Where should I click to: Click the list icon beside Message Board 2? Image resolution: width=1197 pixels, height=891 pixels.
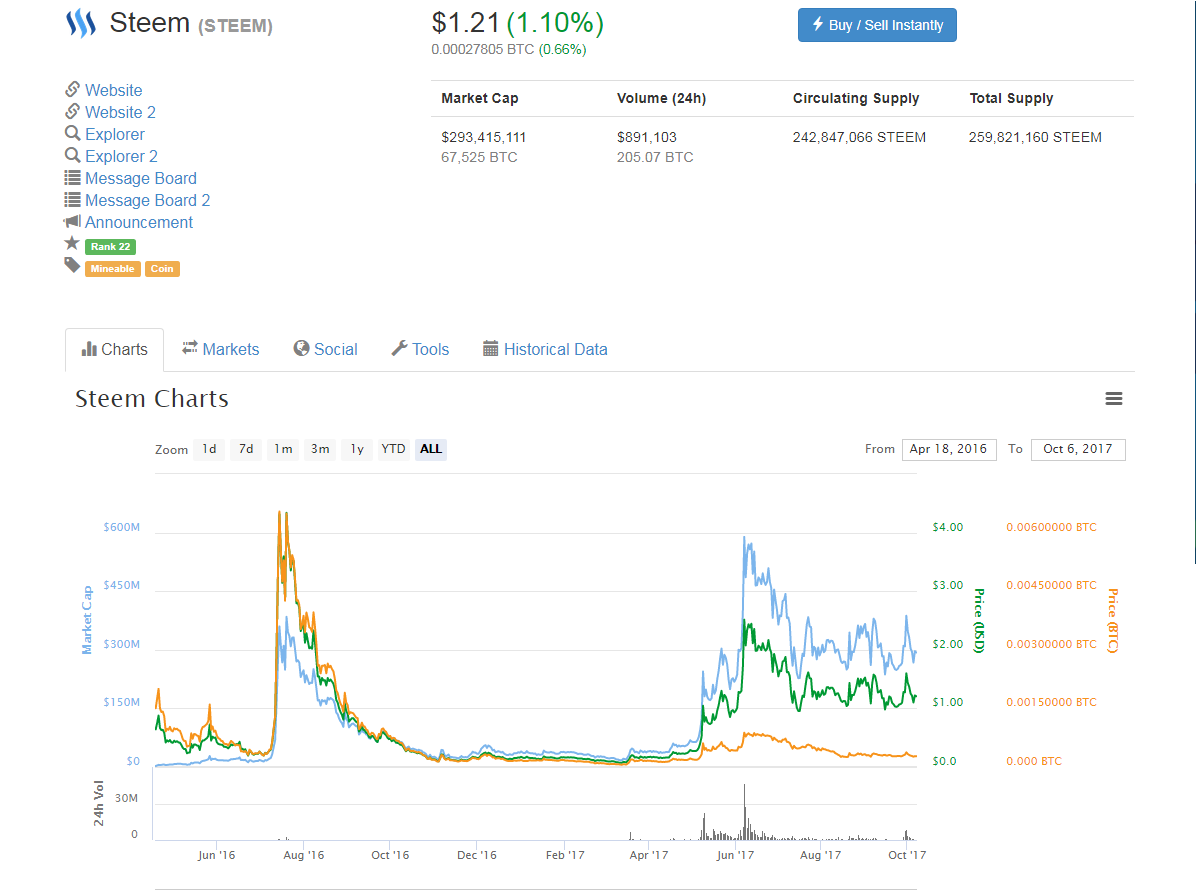click(73, 200)
